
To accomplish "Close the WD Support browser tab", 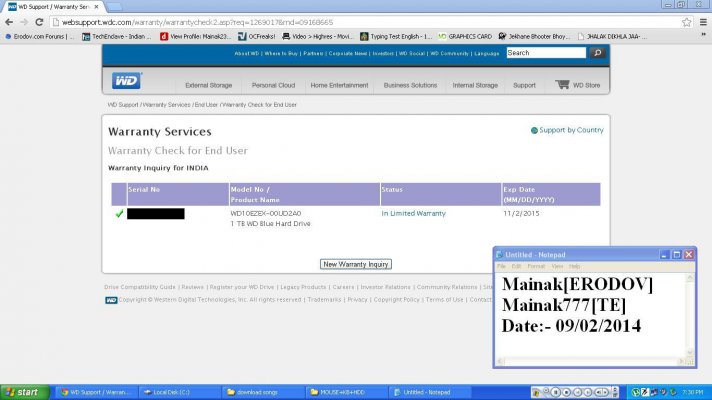I will 96,7.
